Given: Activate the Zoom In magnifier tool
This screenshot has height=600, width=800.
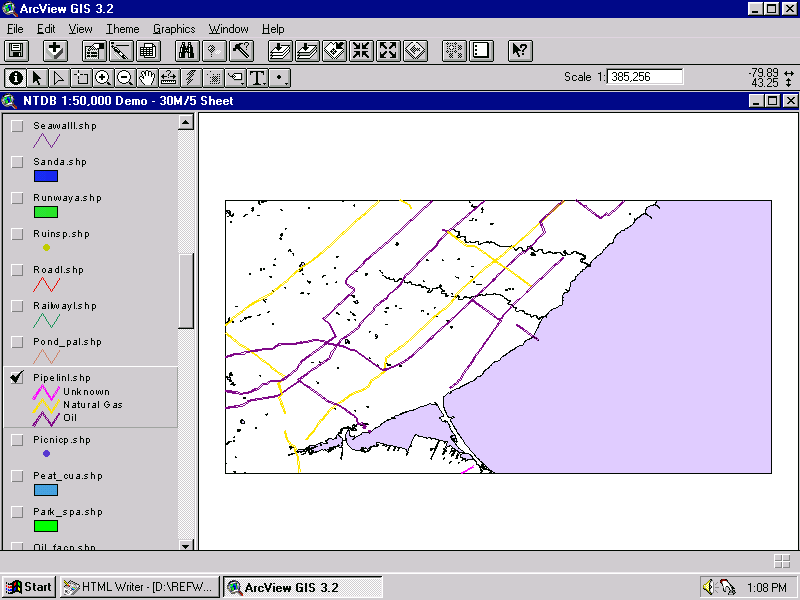Looking at the screenshot, I should [x=103, y=78].
